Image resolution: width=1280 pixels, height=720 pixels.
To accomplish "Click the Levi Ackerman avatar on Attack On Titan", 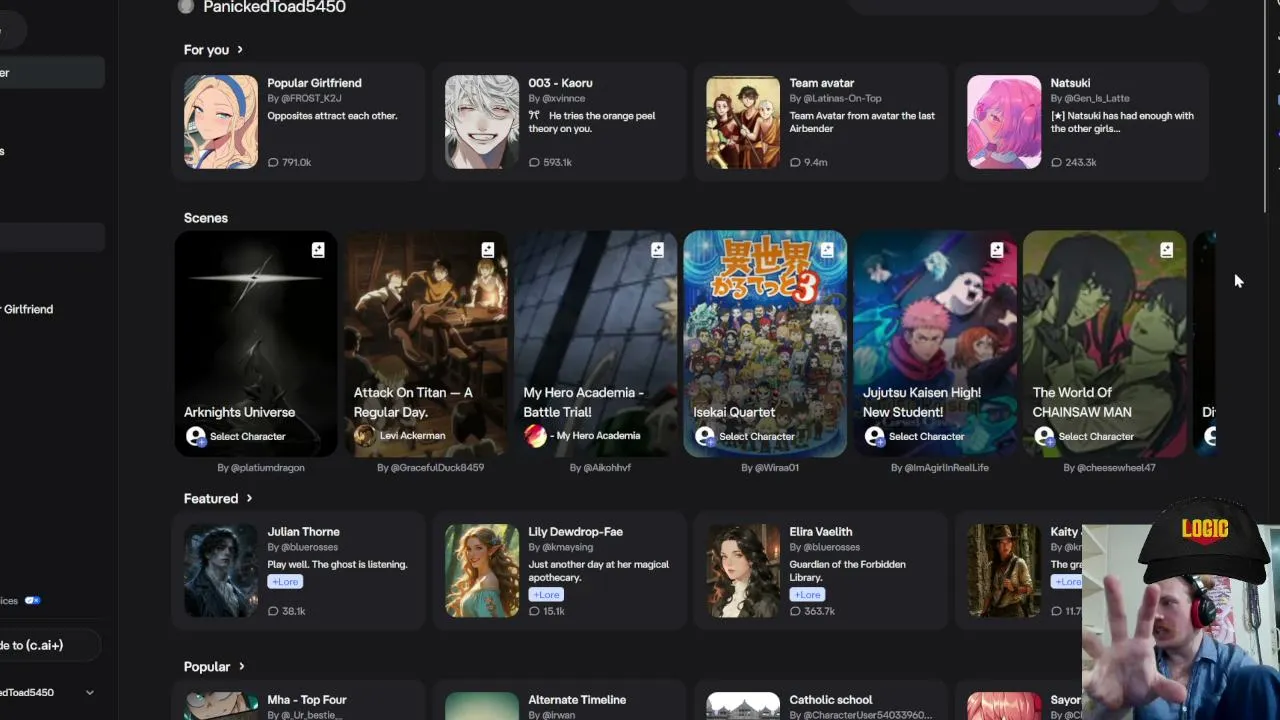I will coord(365,435).
